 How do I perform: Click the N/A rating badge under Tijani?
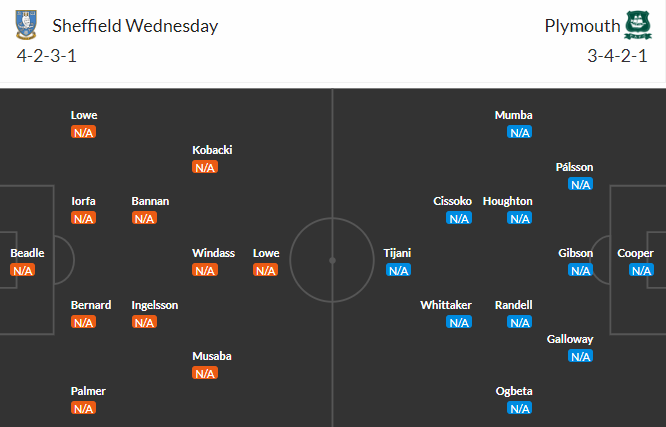tap(398, 270)
